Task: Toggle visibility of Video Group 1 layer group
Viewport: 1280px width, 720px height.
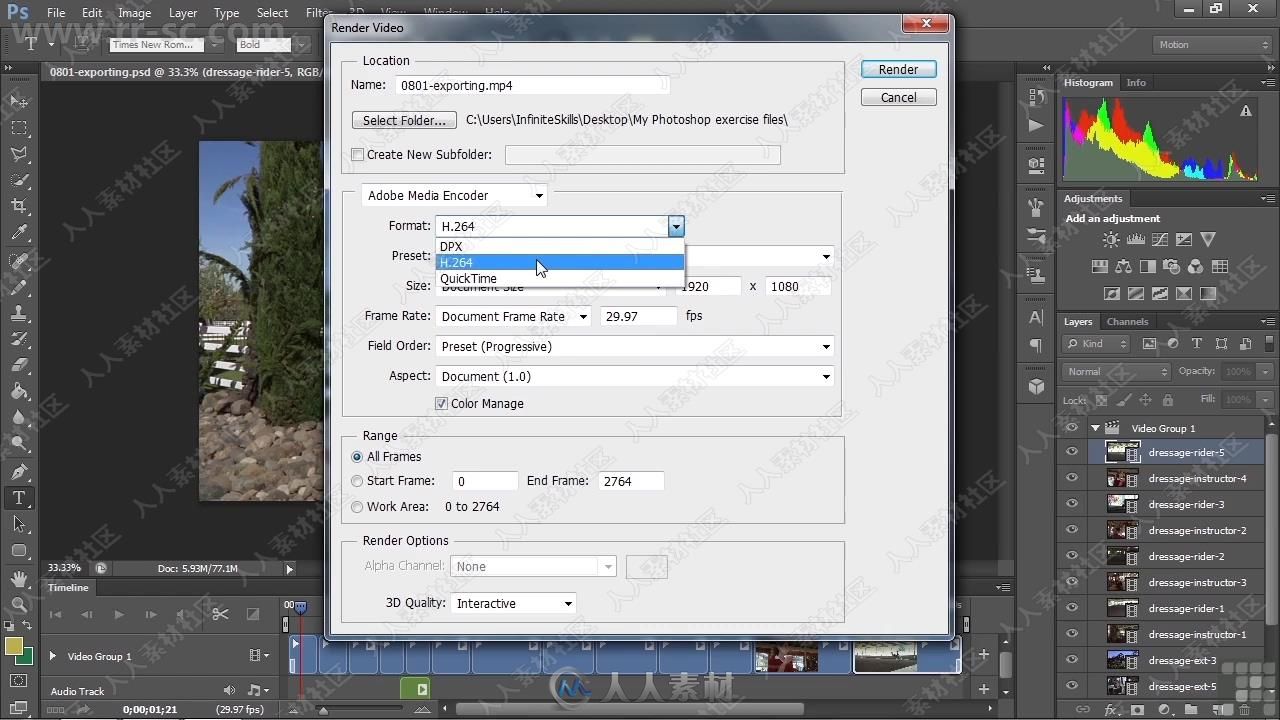Action: click(x=1072, y=427)
